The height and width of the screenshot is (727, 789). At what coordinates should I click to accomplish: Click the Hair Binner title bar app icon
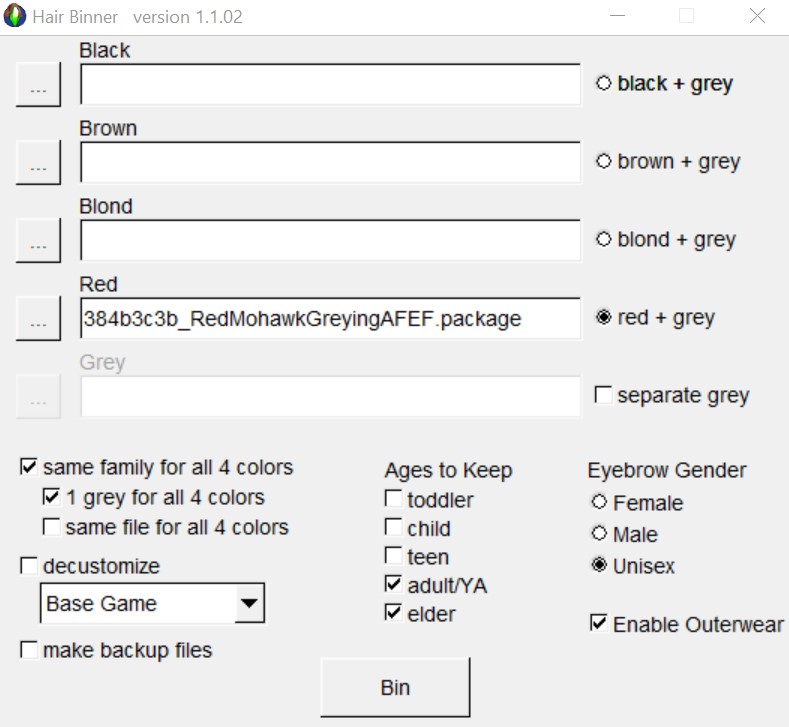(x=16, y=17)
